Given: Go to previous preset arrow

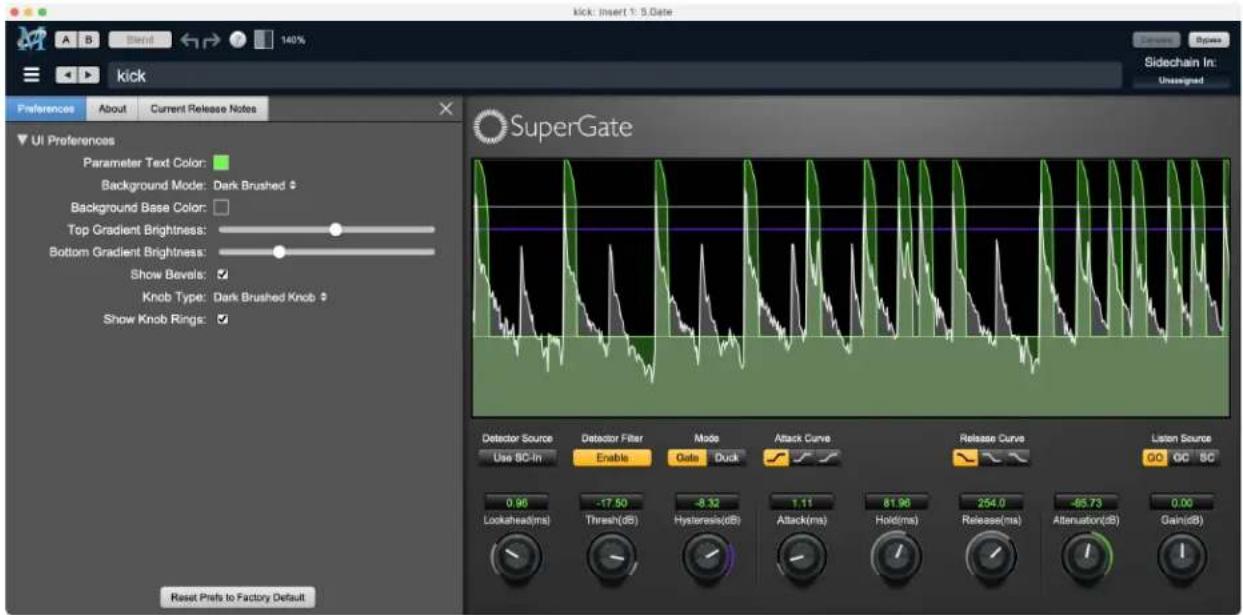Looking at the screenshot, I should 65,75.
